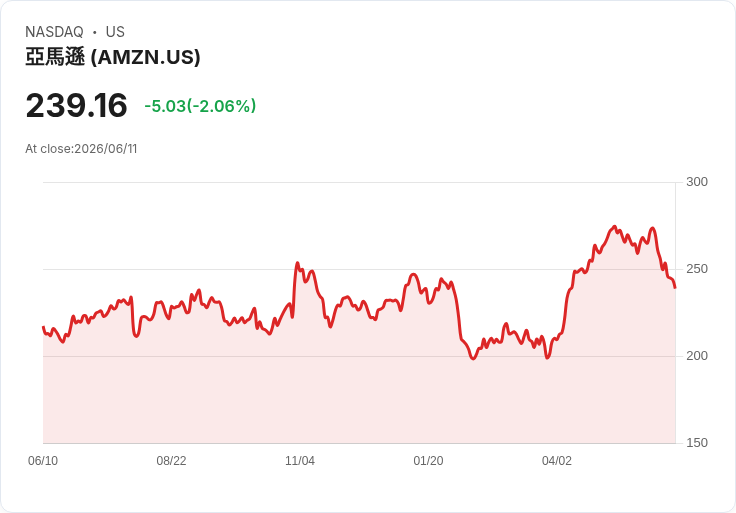
Task: Click the 300 price axis label
Action: (697, 182)
